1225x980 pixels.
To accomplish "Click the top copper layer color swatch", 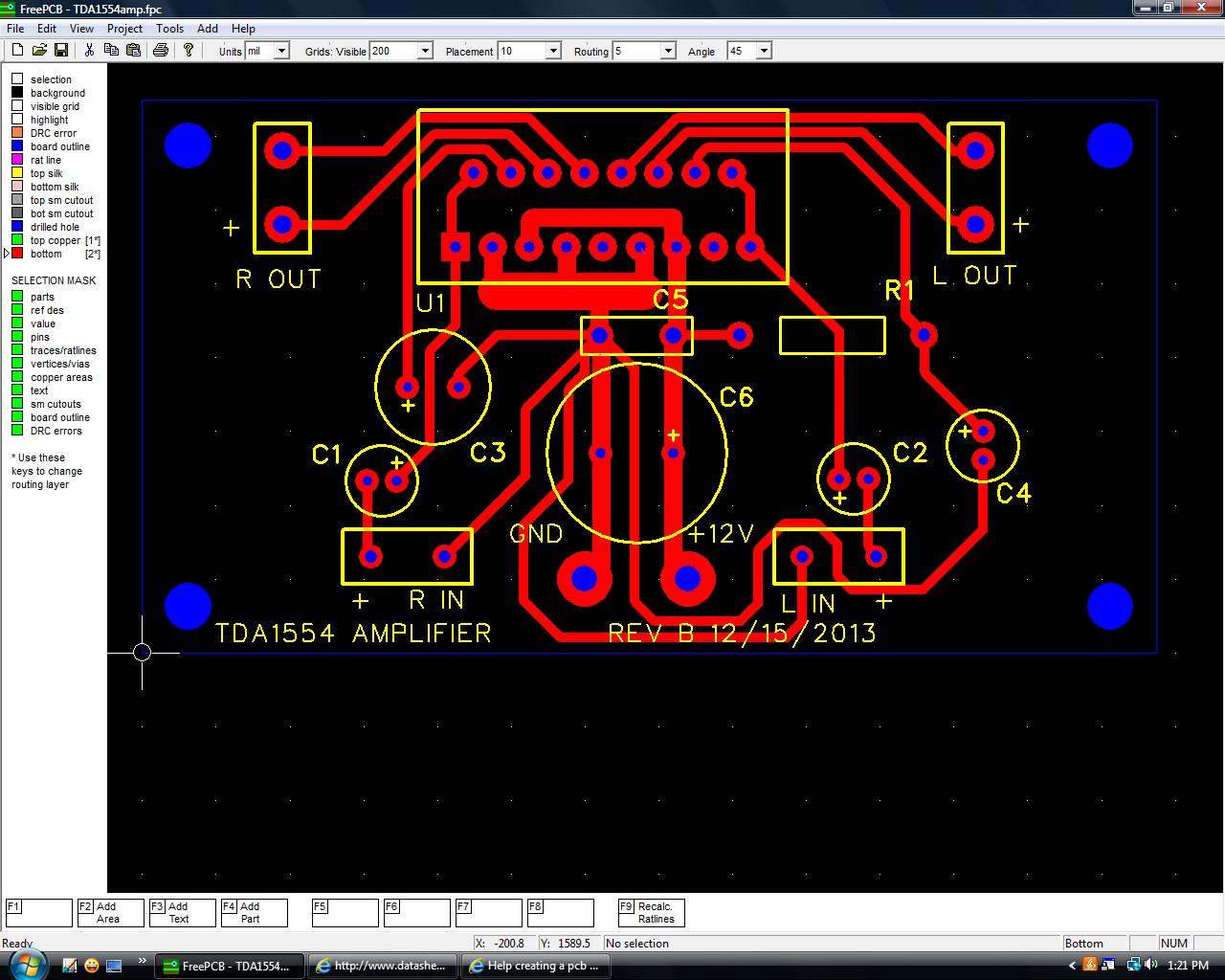I will (17, 240).
